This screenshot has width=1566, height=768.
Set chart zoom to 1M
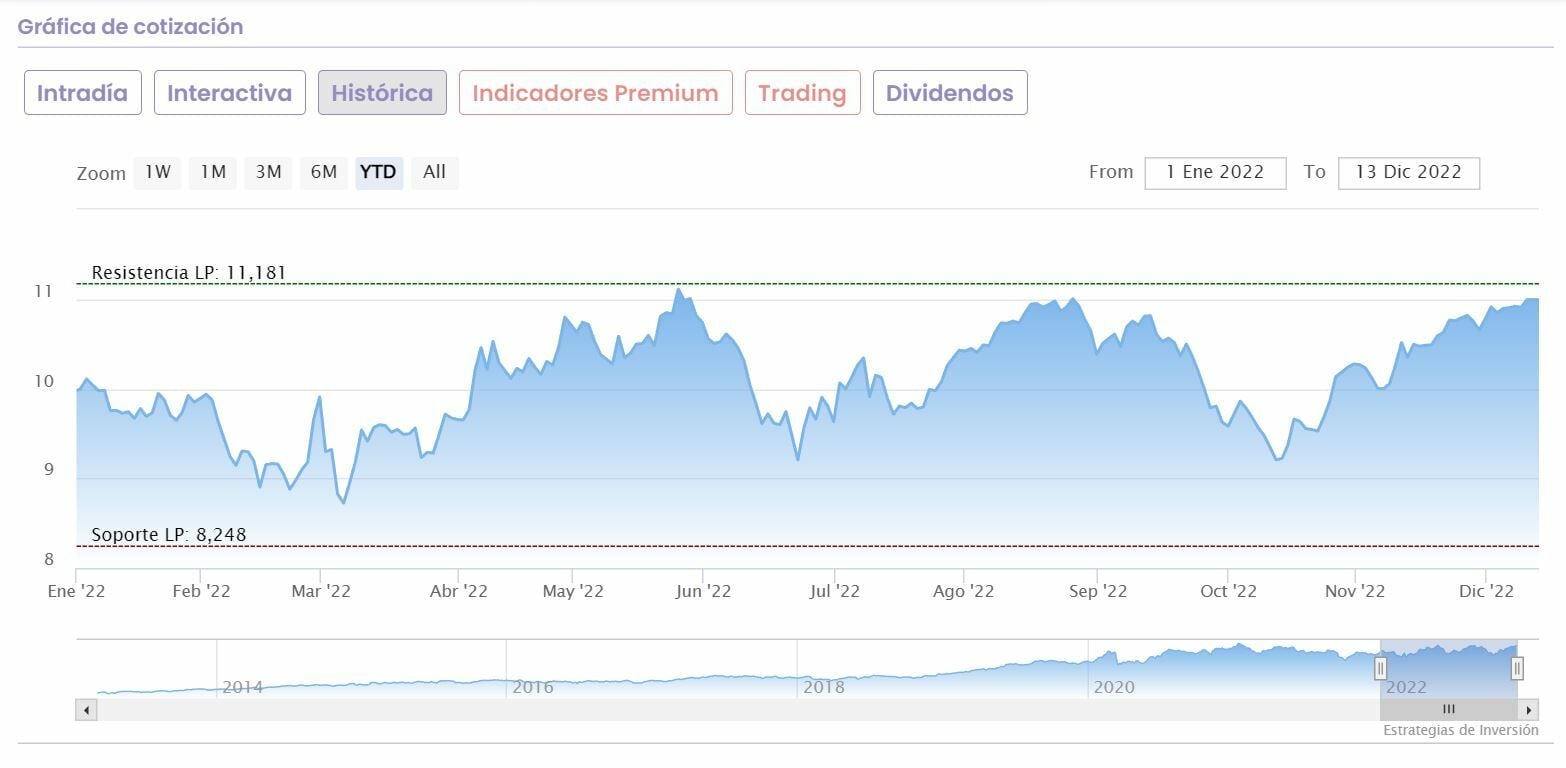pyautogui.click(x=212, y=172)
